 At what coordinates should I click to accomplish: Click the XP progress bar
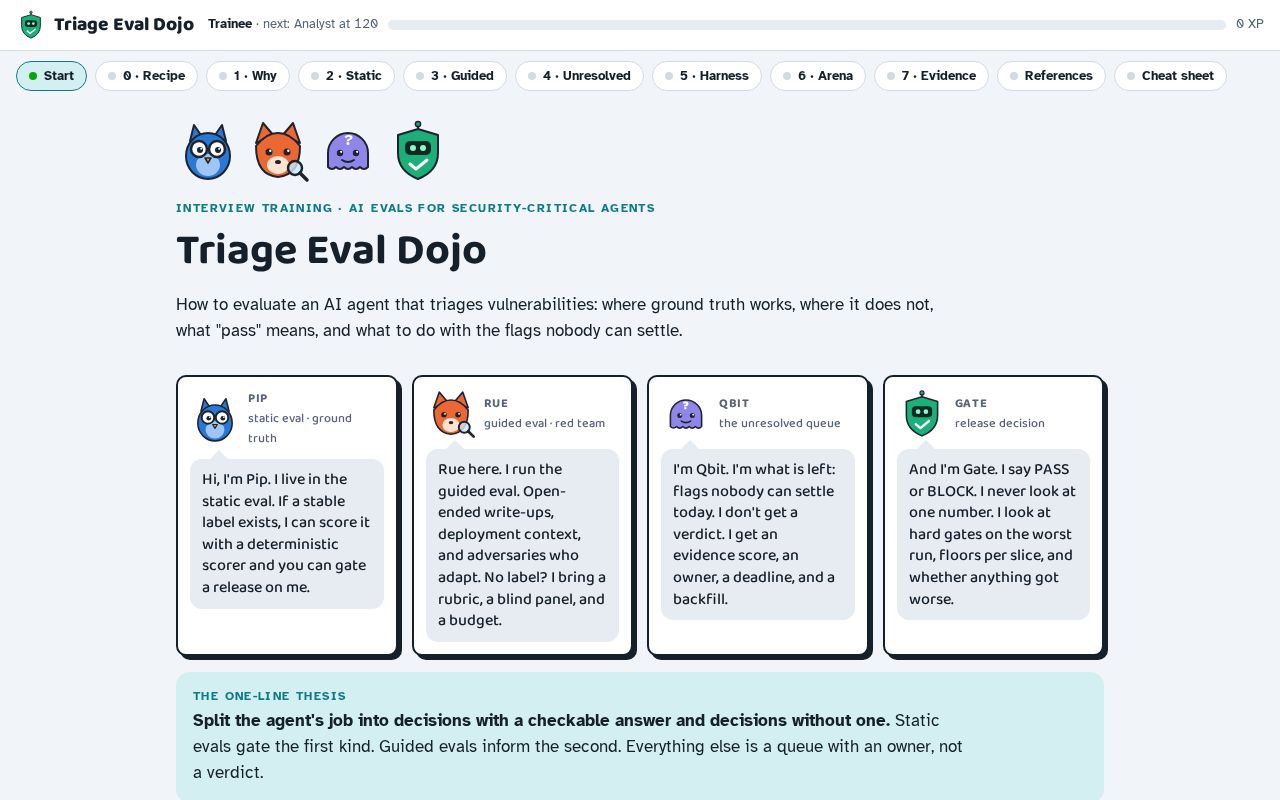click(807, 24)
